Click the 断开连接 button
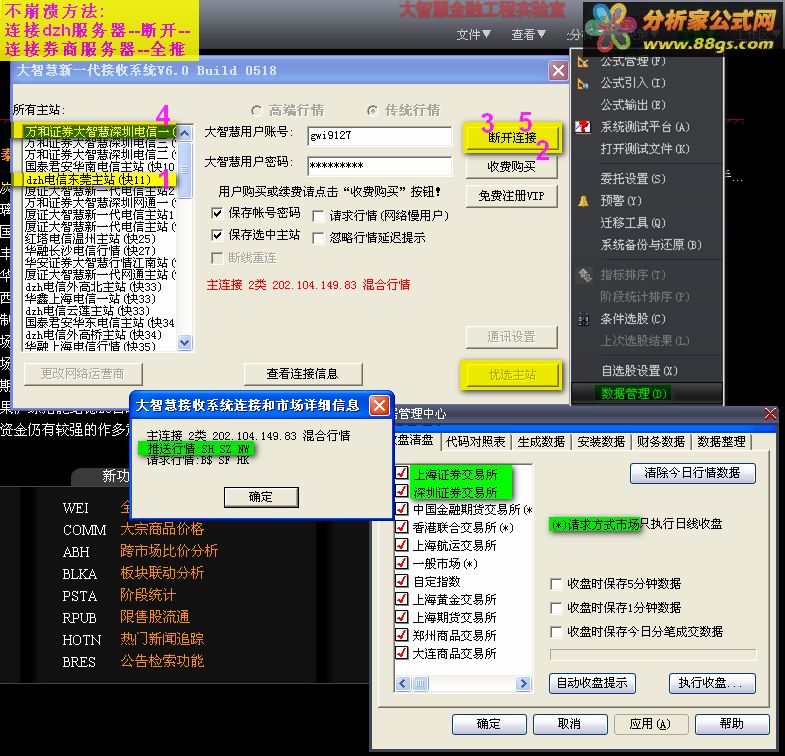 pyautogui.click(x=512, y=137)
